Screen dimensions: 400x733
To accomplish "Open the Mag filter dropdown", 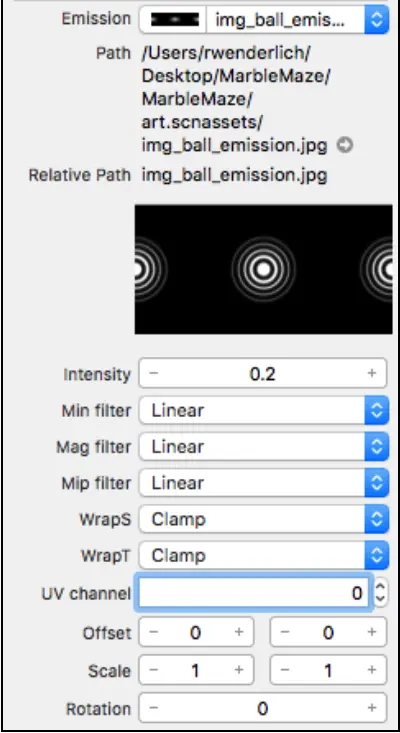I will click(264, 447).
